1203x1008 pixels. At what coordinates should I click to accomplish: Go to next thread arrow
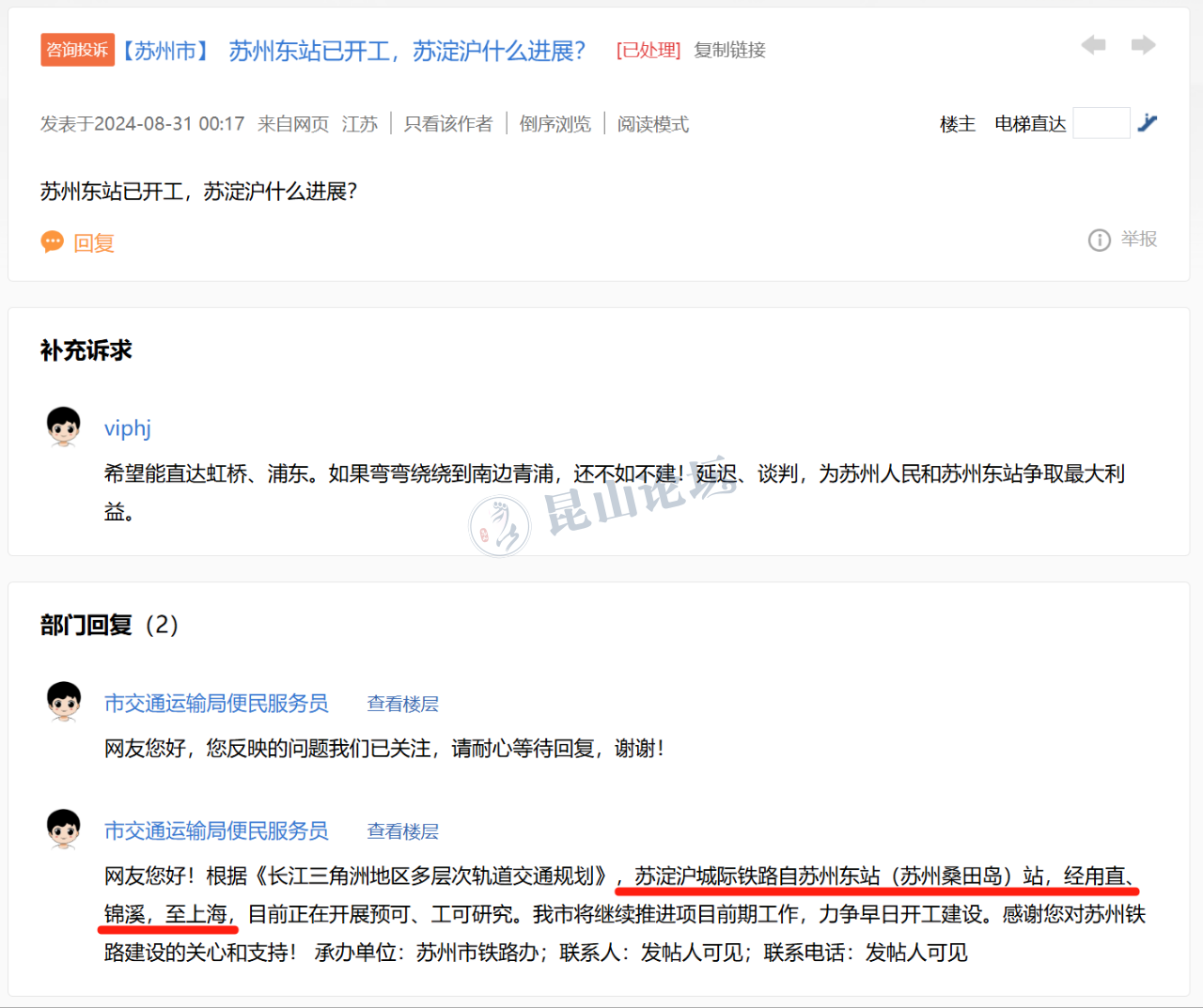(1143, 45)
